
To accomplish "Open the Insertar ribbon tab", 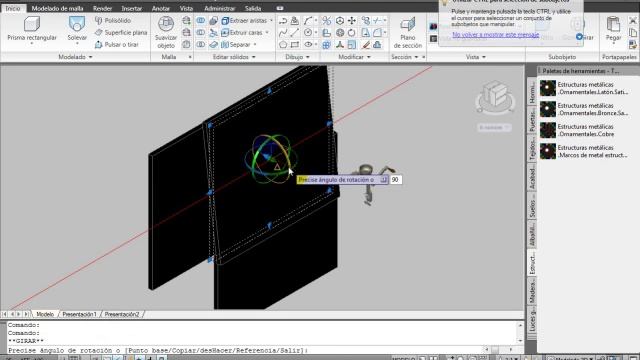I will pyautogui.click(x=131, y=8).
